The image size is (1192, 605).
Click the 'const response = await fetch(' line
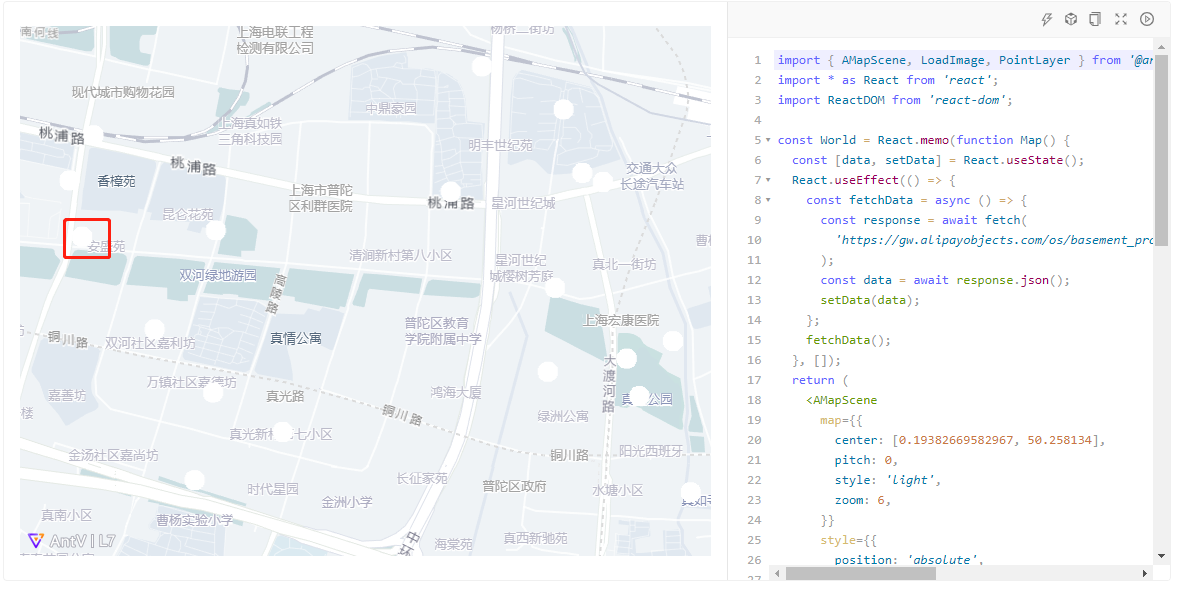point(924,220)
